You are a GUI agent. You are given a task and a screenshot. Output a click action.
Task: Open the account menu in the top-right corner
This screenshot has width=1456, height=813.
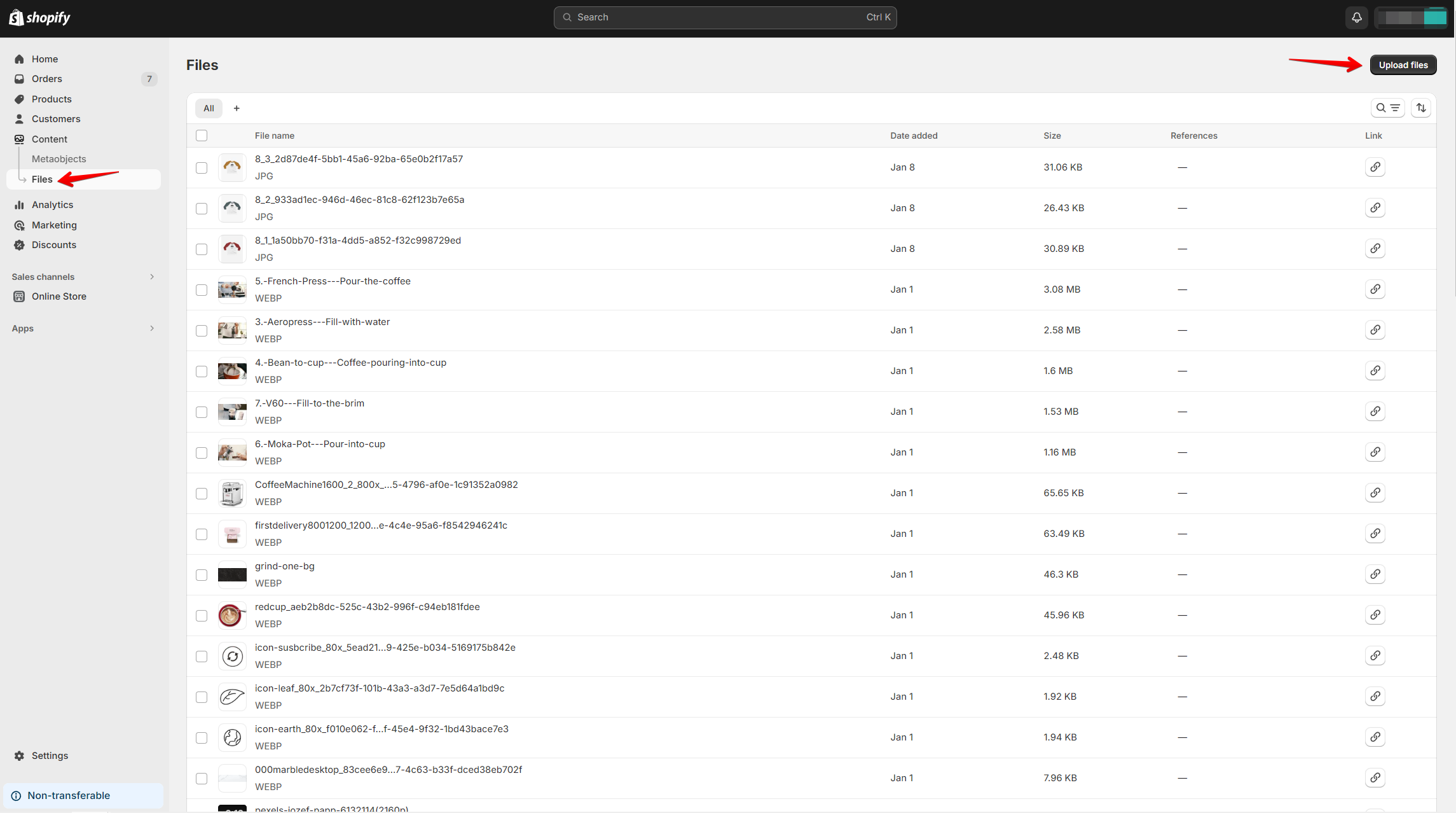pos(1411,18)
